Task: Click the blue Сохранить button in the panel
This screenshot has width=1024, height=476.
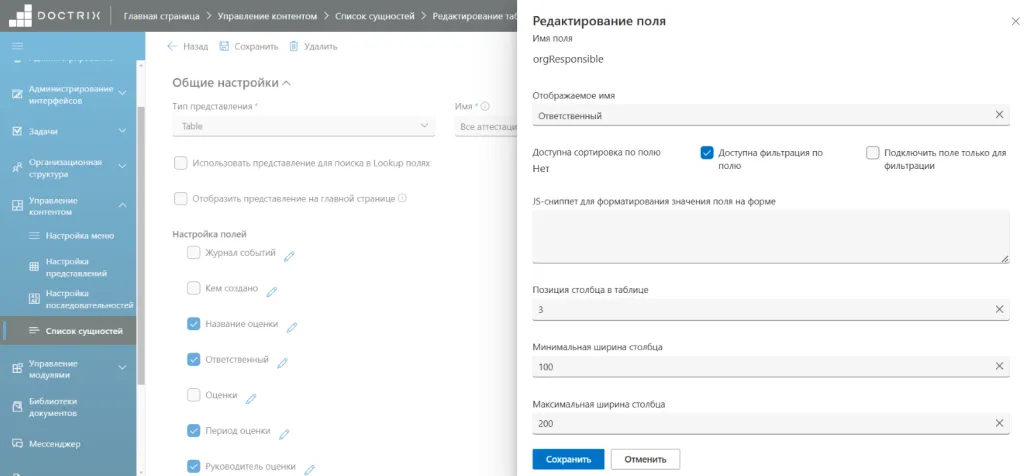Action: pyautogui.click(x=568, y=459)
